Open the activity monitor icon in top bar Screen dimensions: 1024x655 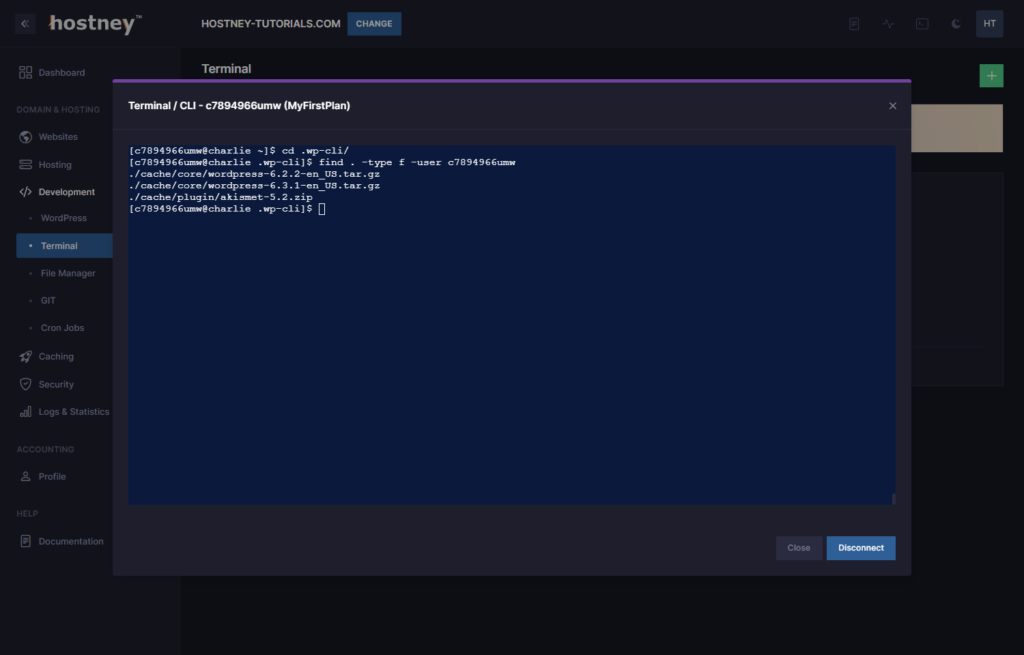click(887, 23)
